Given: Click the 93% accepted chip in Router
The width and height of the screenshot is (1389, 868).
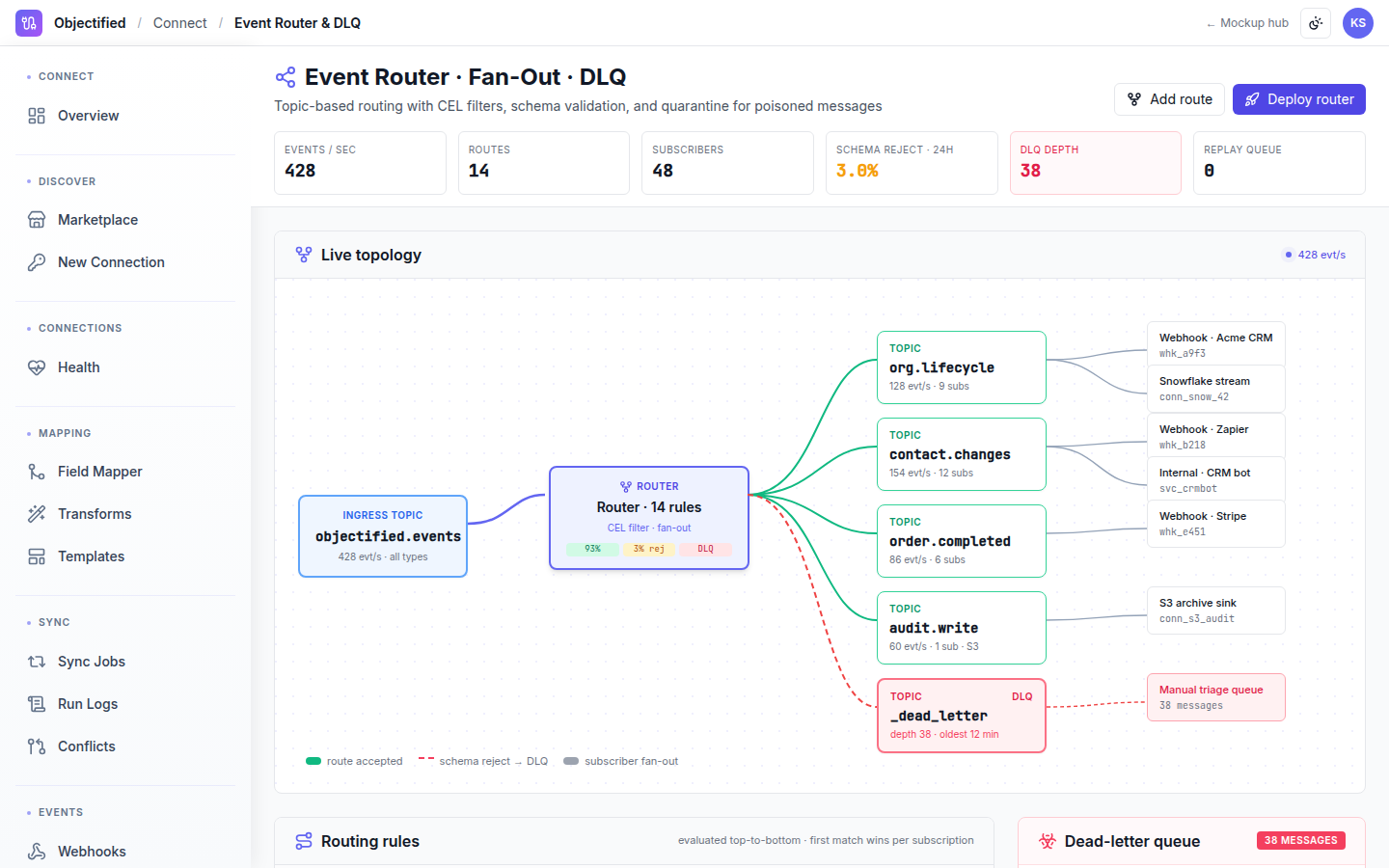Looking at the screenshot, I should coord(592,549).
